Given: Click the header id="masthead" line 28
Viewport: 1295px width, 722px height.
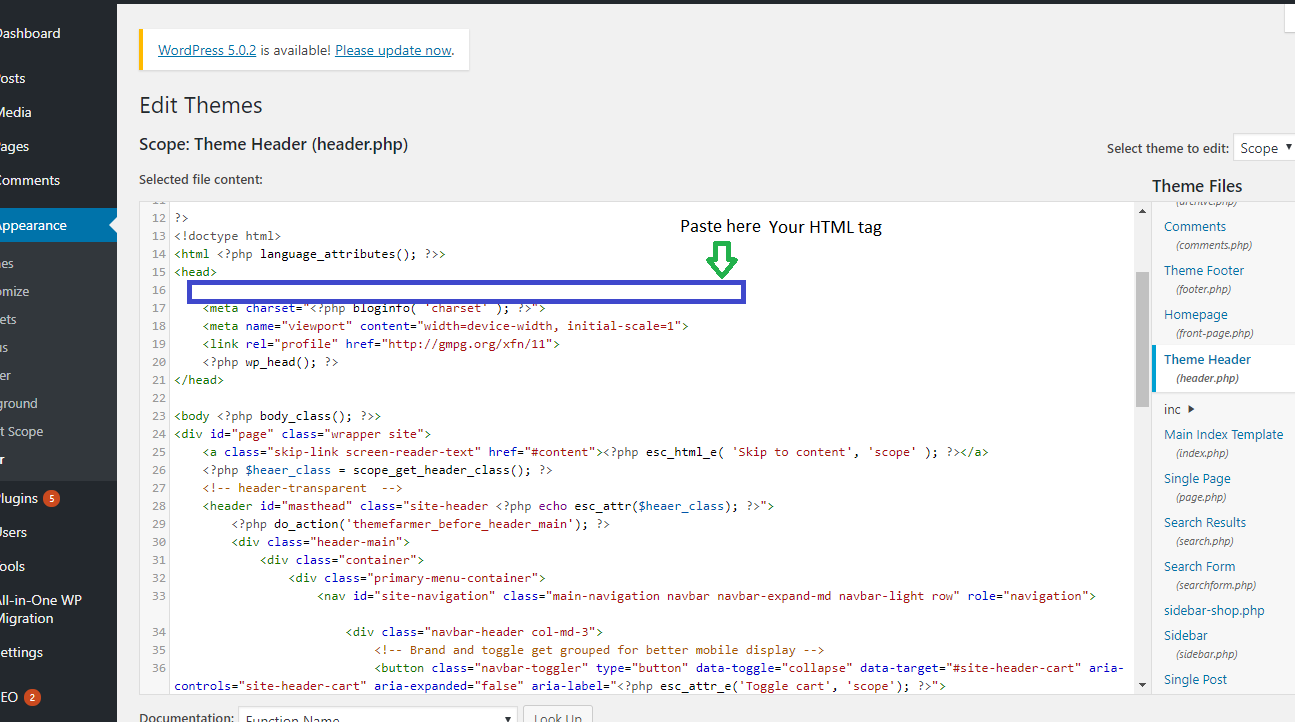Looking at the screenshot, I should click(488, 506).
